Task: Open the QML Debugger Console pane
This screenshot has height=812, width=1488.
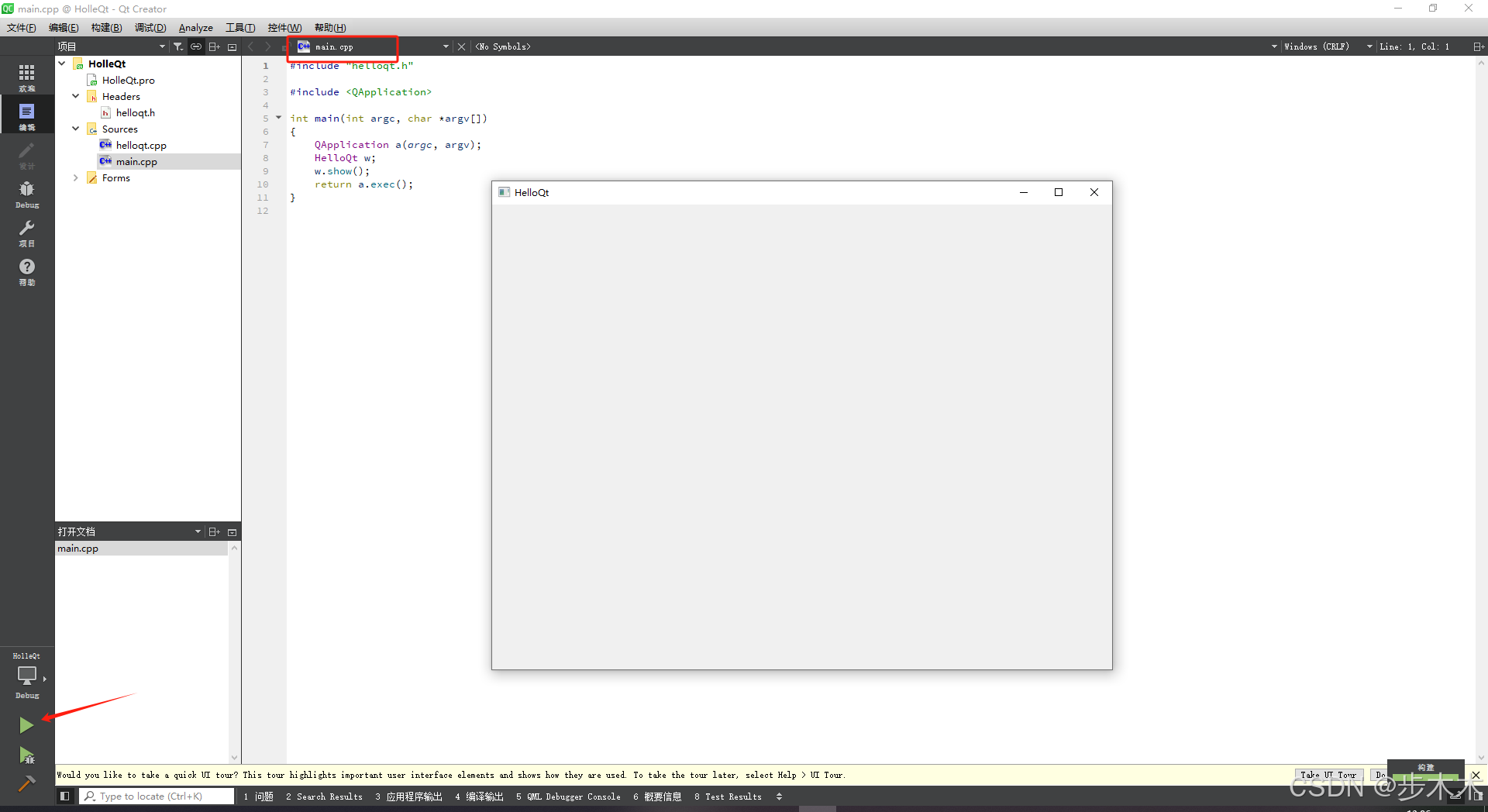Action: coord(568,797)
